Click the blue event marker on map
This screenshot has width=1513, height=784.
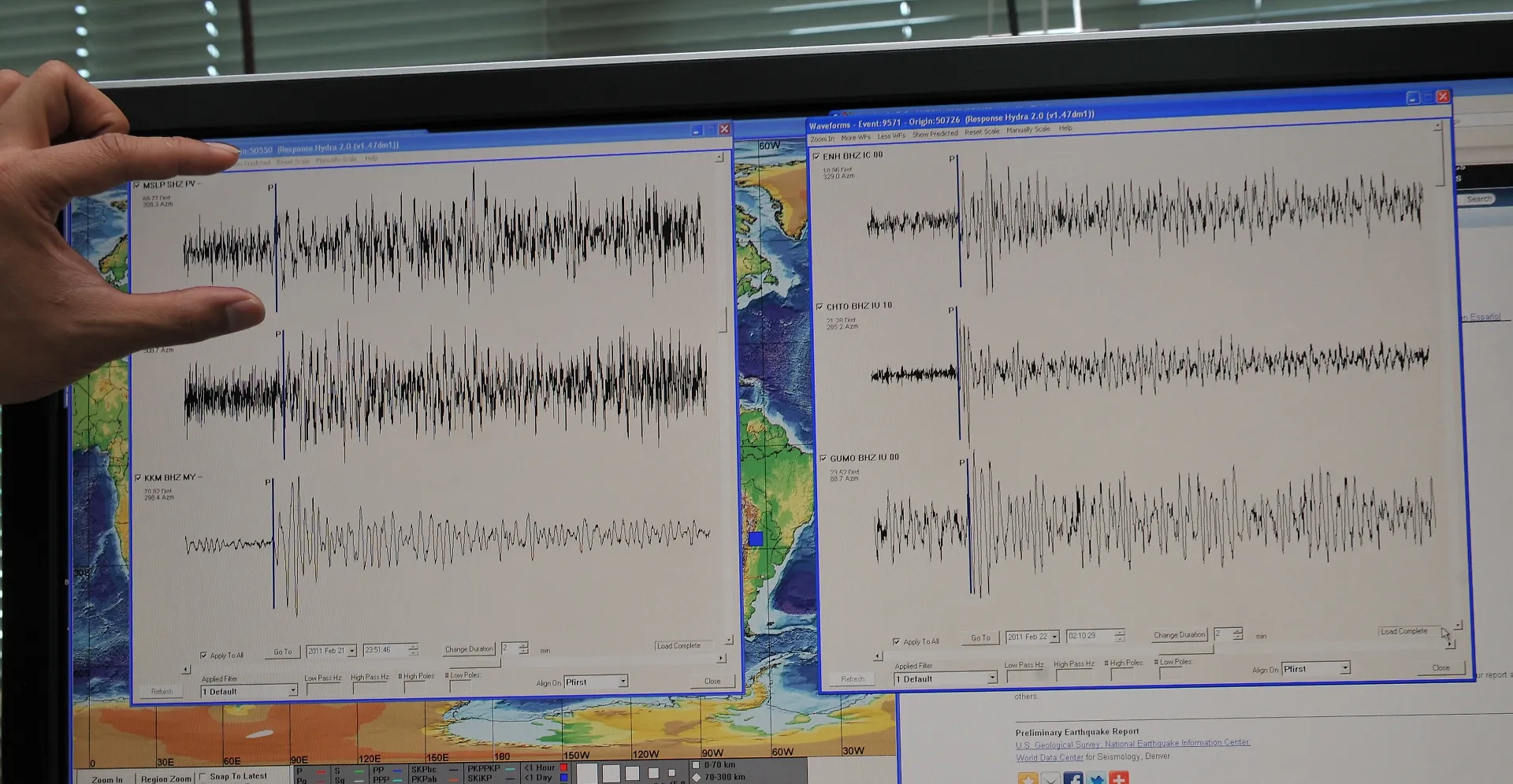click(x=756, y=539)
